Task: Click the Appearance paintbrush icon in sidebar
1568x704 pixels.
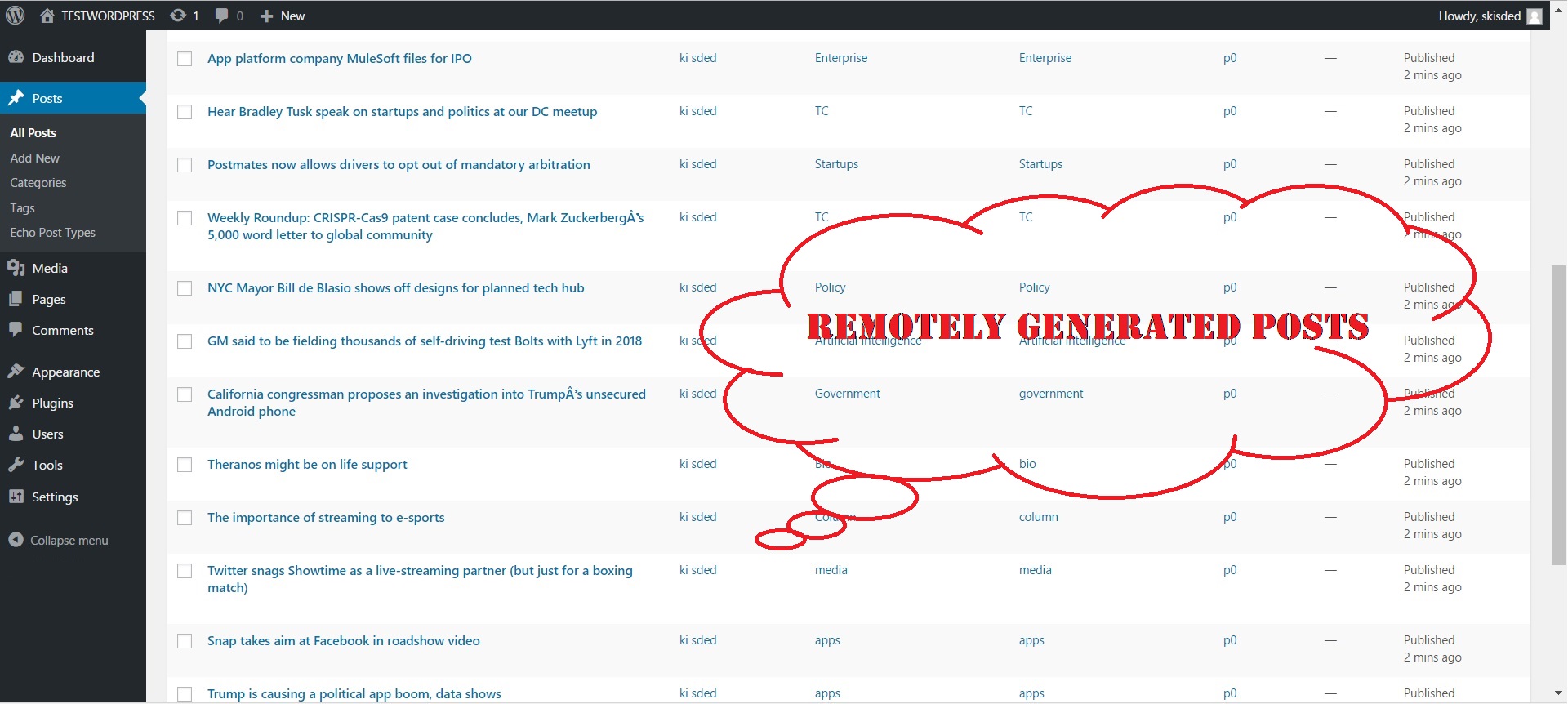Action: point(16,372)
